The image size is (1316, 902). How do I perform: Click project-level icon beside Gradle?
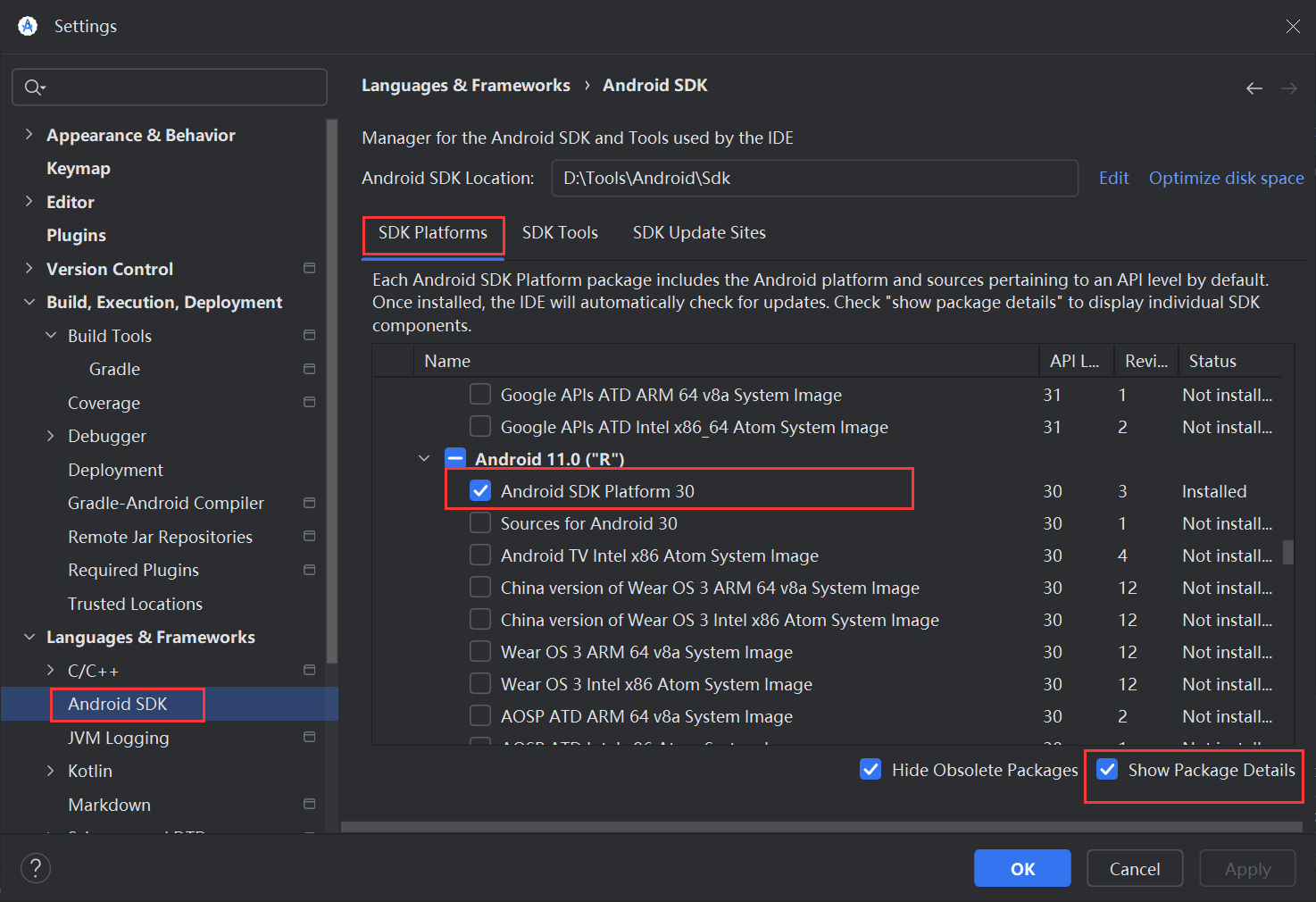click(x=310, y=369)
